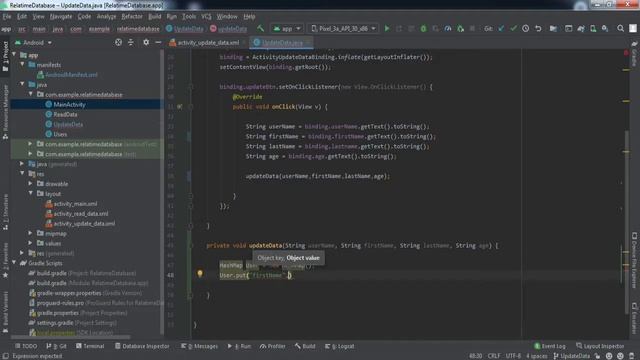Toggle the Build Variants side tab
Screen dimensions: 640x360
click(x=5, y=312)
